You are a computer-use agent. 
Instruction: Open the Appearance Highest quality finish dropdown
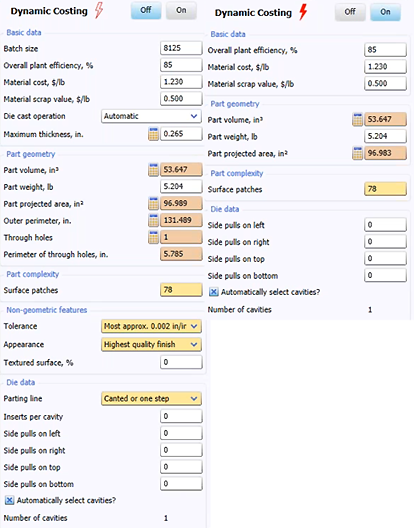click(151, 344)
